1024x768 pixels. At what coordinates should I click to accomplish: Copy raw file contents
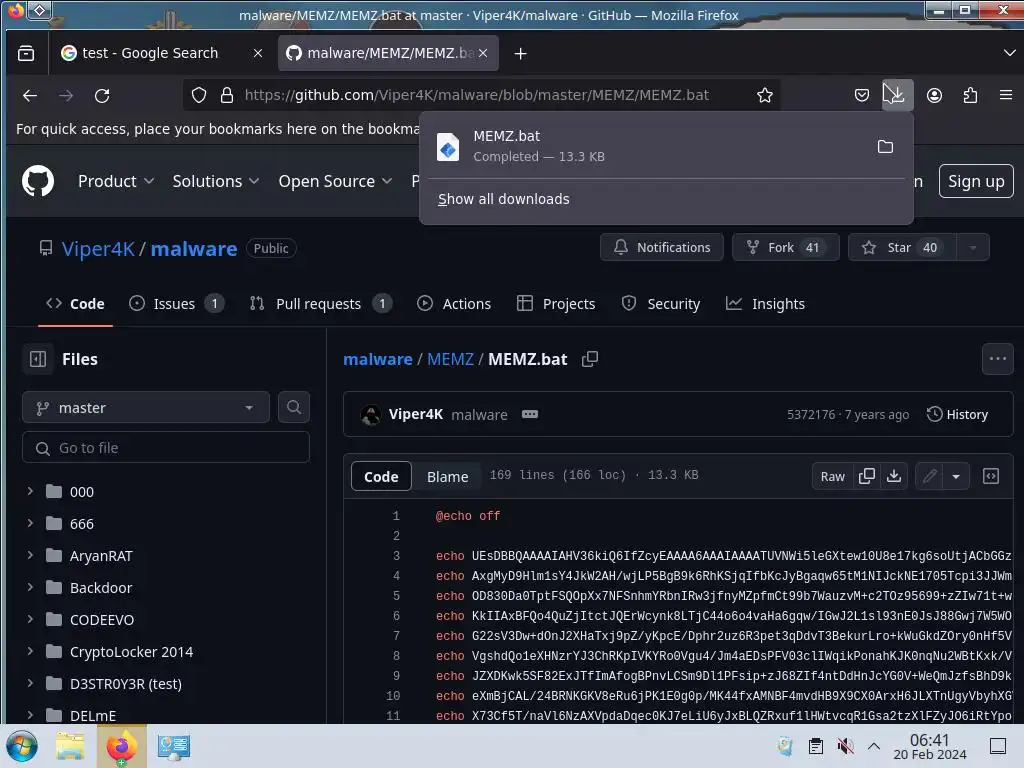867,476
